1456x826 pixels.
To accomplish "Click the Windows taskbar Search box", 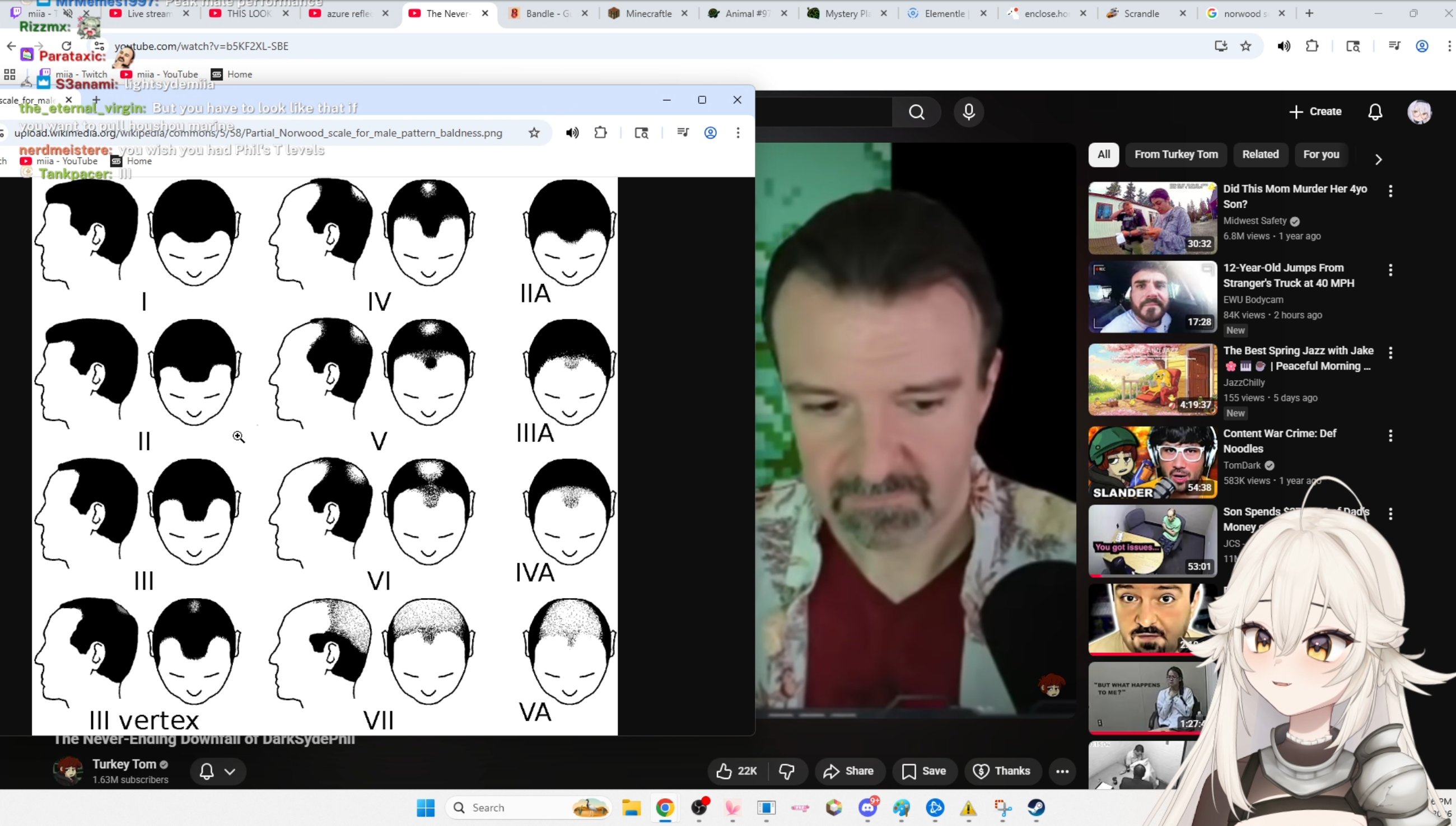I will 511,808.
